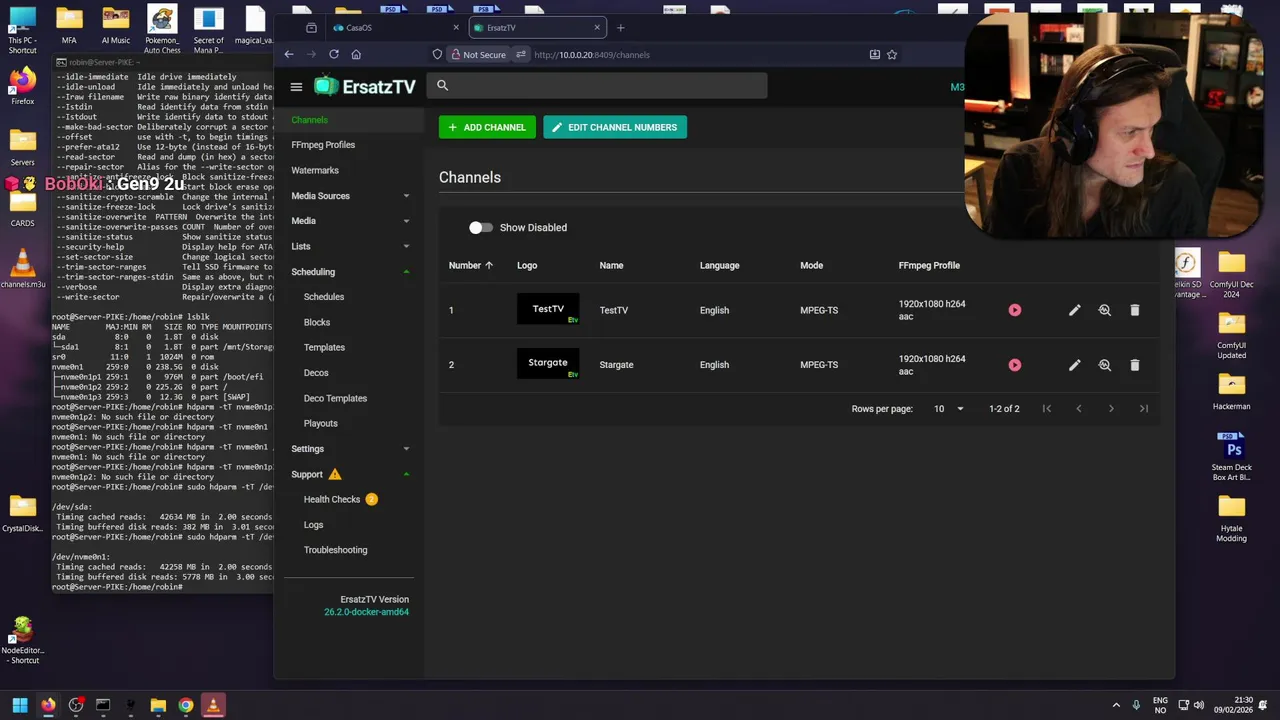Click the Windows Start button
This screenshot has width=1280, height=720.
point(20,705)
